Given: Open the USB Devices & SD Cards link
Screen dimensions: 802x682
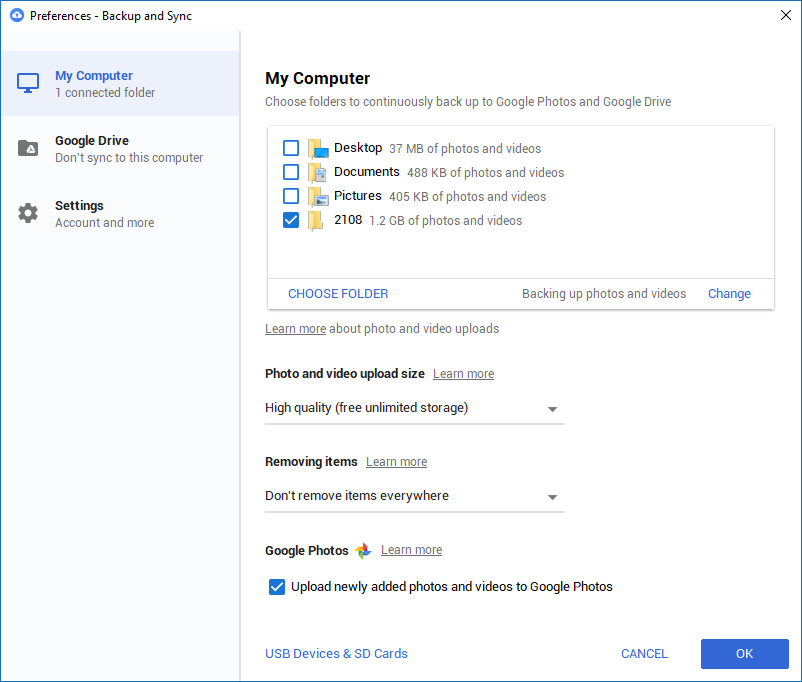Looking at the screenshot, I should (336, 654).
